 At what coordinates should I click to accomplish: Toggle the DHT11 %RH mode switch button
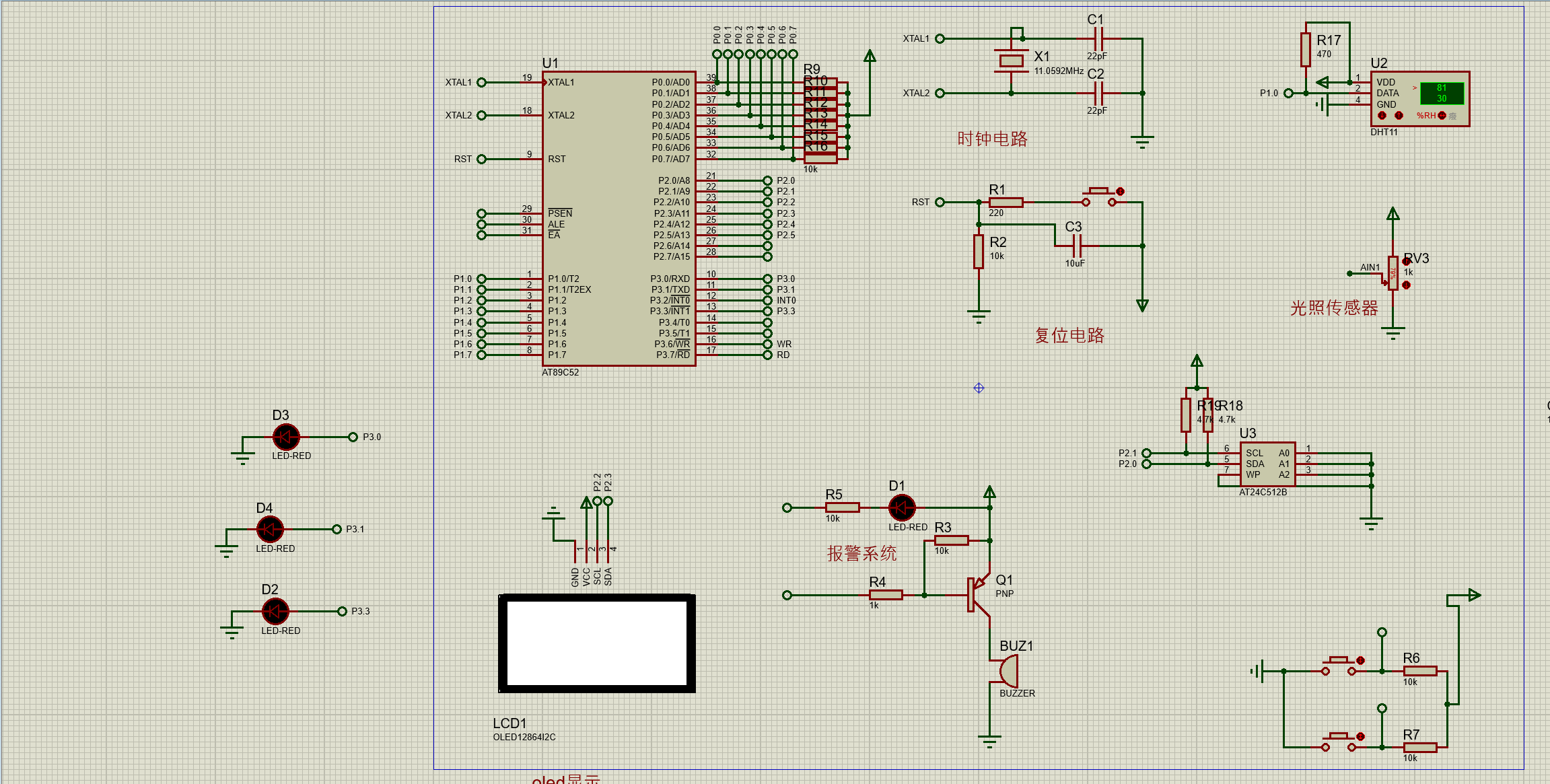point(1442,116)
